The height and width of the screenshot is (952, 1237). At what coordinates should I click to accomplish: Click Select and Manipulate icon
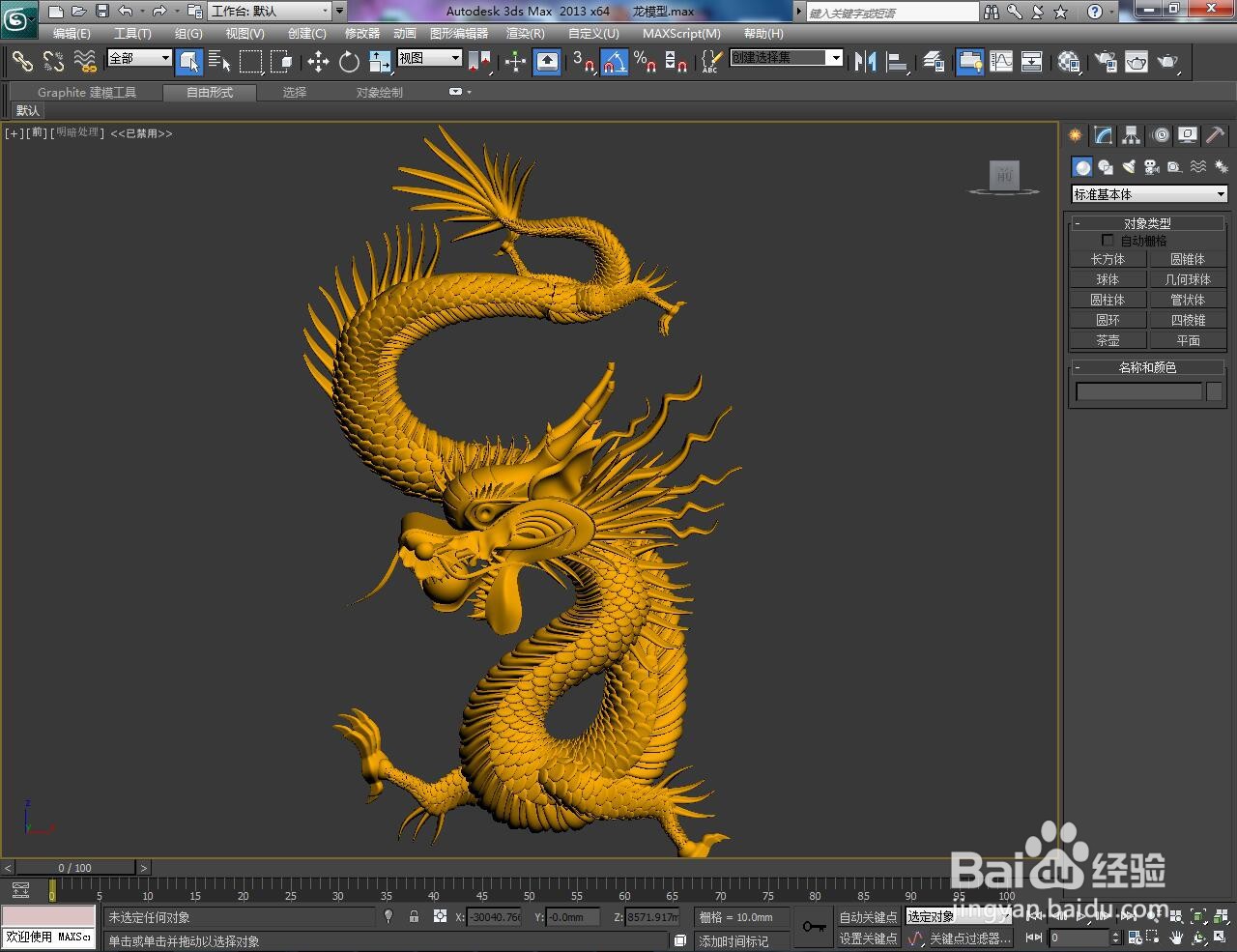coord(515,62)
